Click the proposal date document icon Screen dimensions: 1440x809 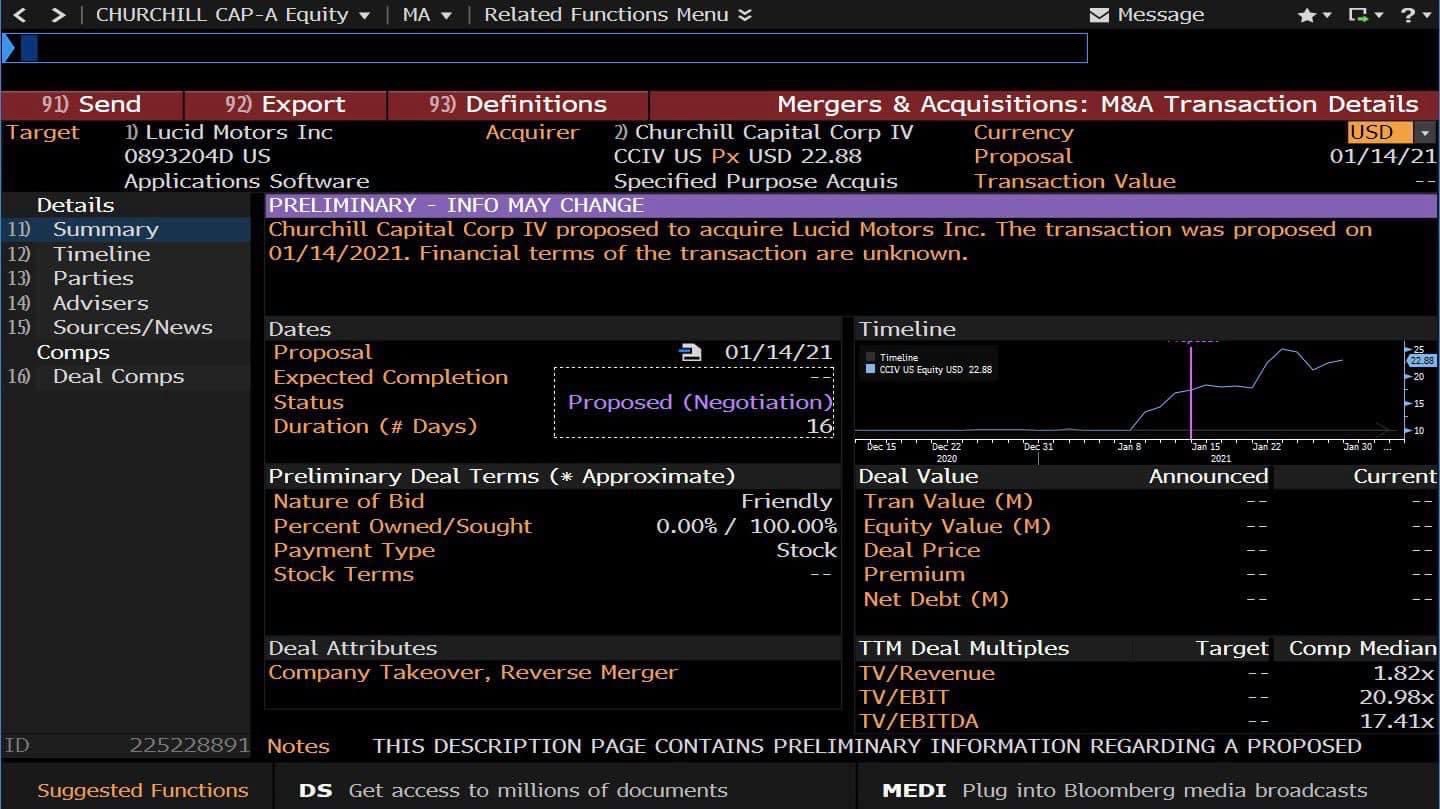click(690, 352)
